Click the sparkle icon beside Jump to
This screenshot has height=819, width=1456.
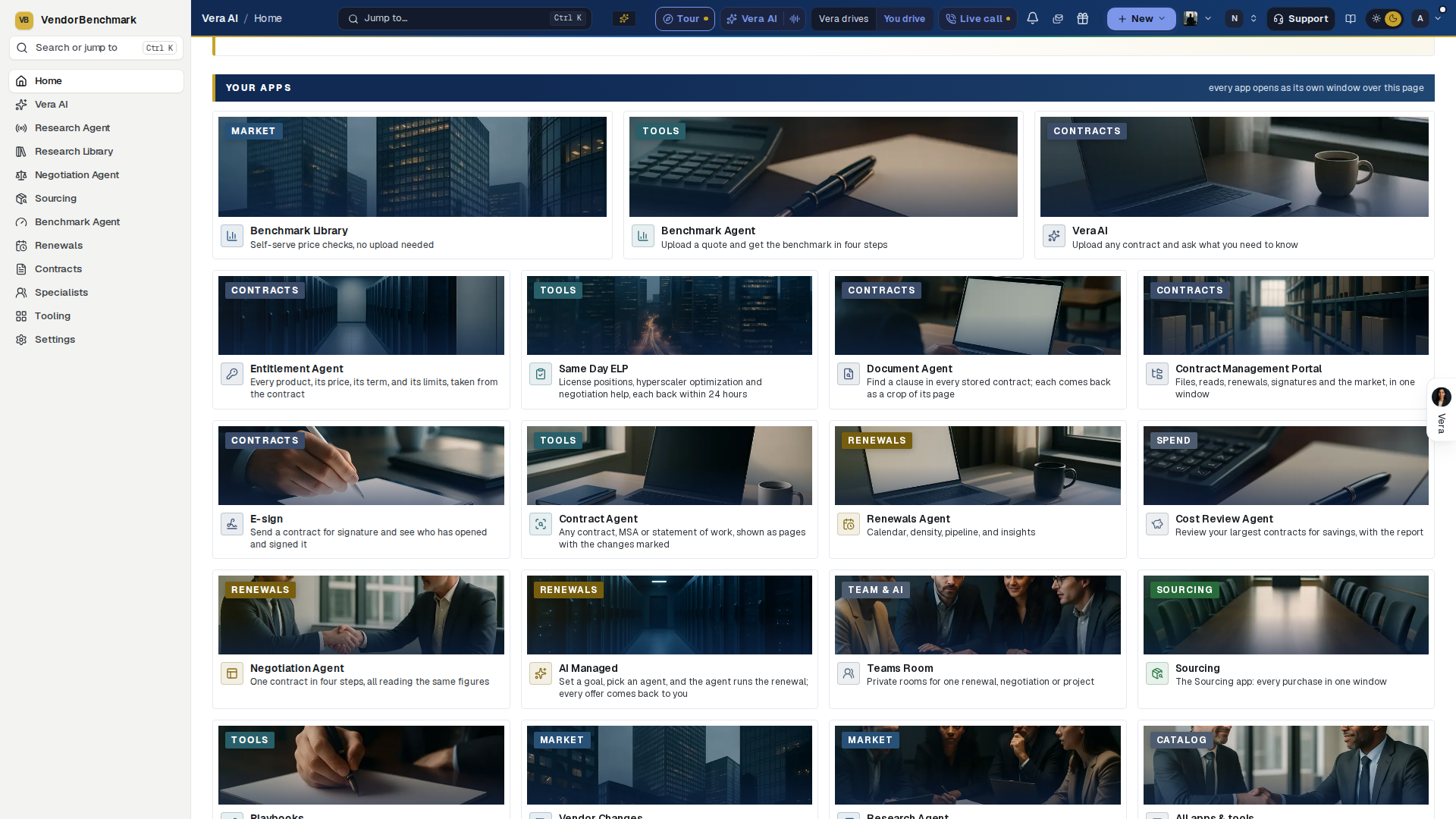[x=624, y=18]
